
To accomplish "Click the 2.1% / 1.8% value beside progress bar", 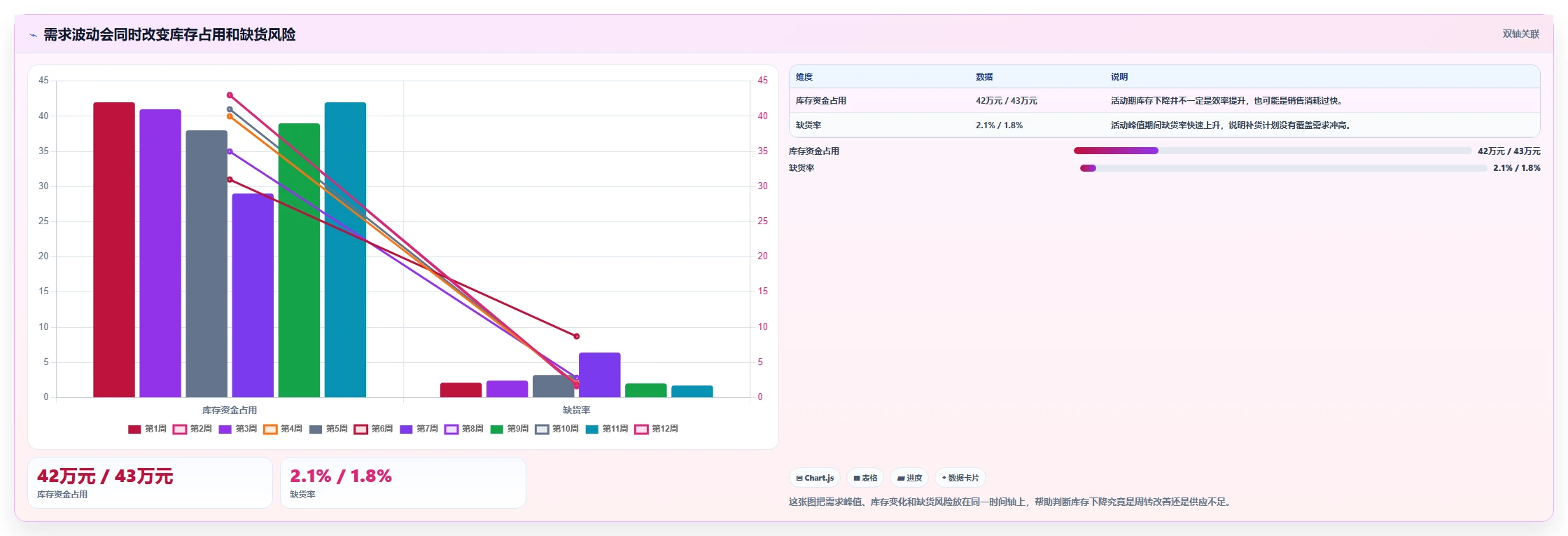I will [x=1517, y=168].
